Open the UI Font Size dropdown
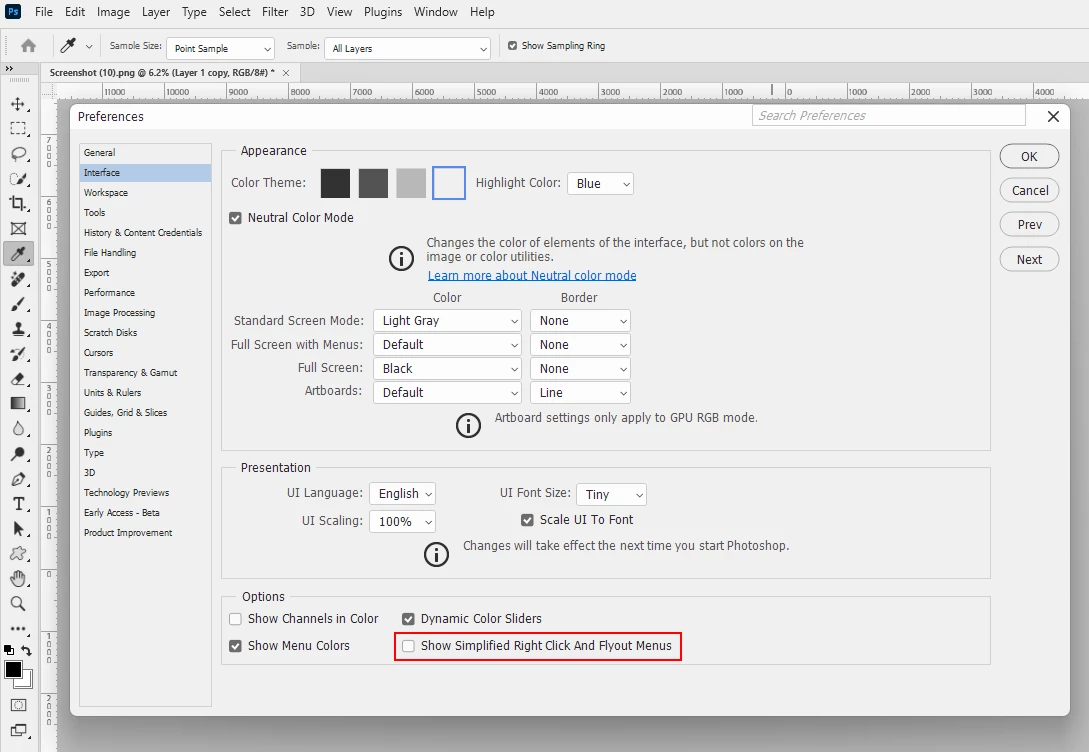Image resolution: width=1089 pixels, height=752 pixels. (x=611, y=494)
